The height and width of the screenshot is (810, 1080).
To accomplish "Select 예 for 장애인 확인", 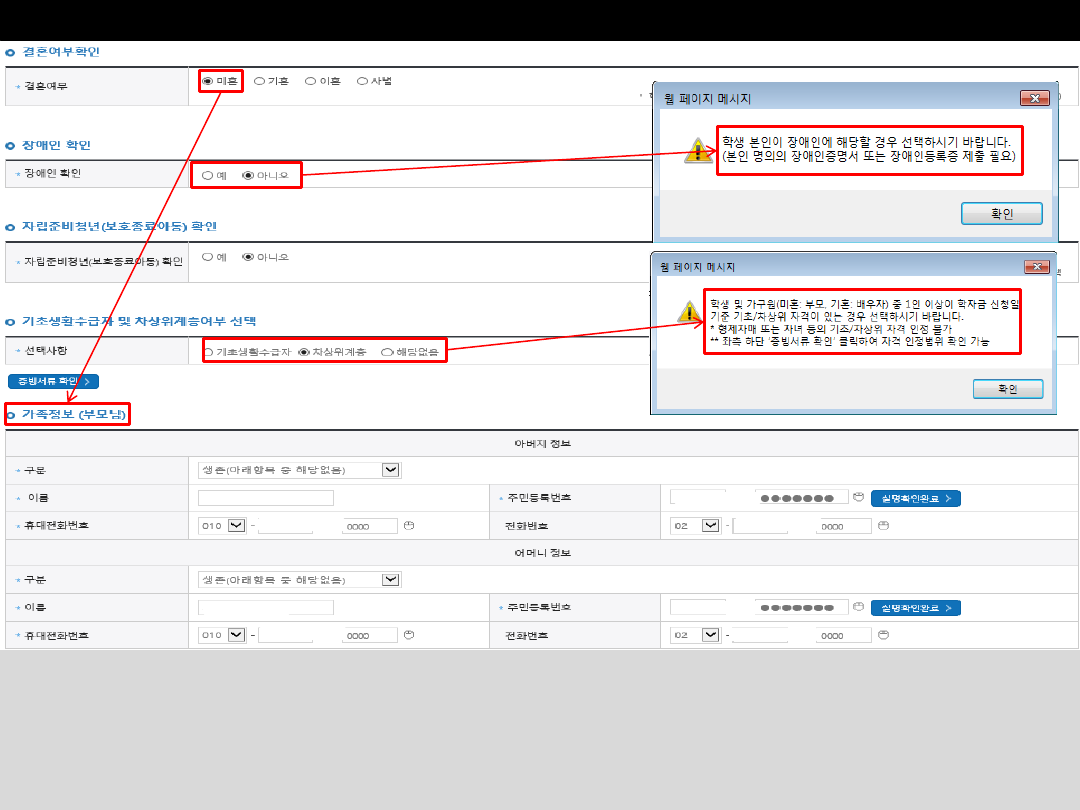I will click(207, 175).
